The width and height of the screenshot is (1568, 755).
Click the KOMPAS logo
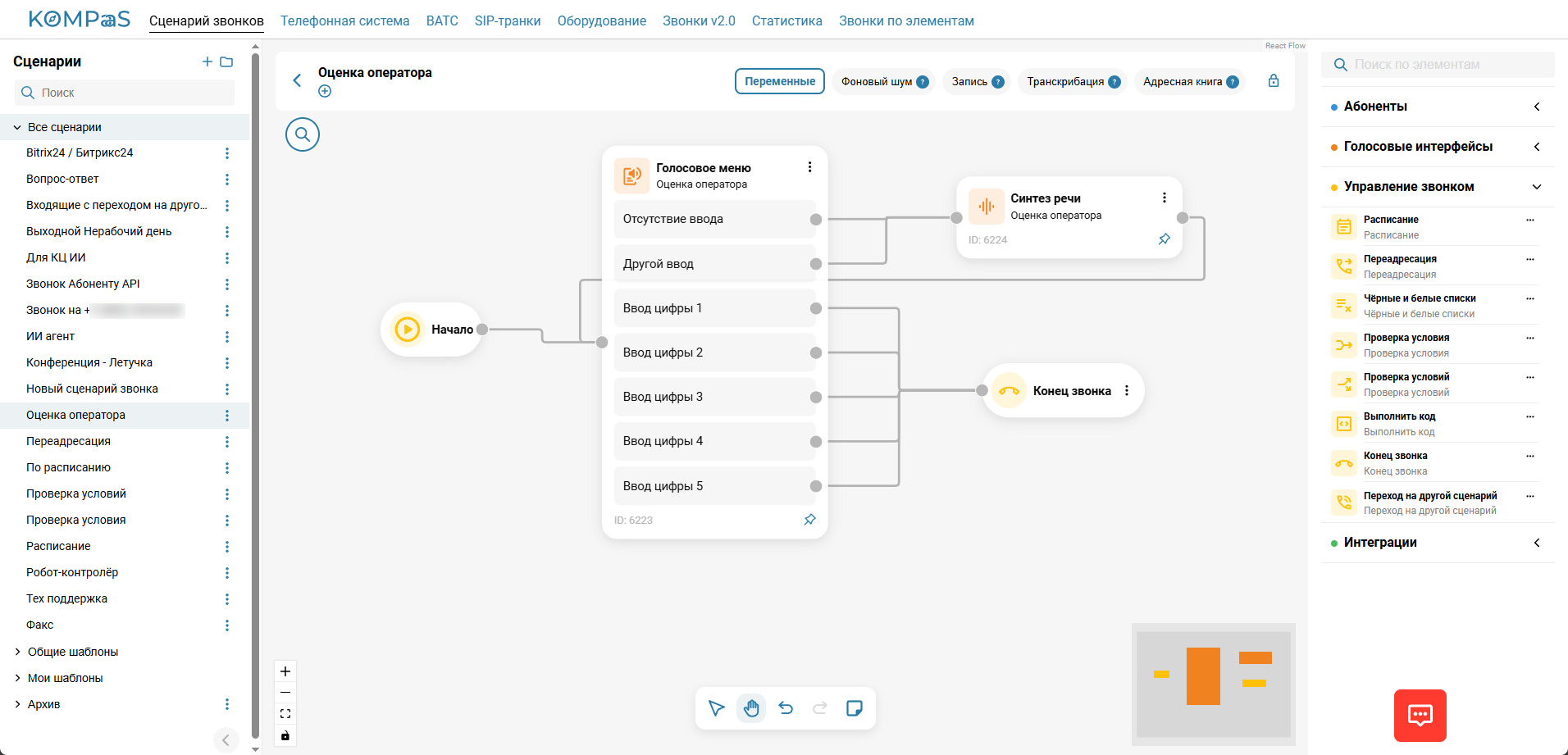coord(80,20)
